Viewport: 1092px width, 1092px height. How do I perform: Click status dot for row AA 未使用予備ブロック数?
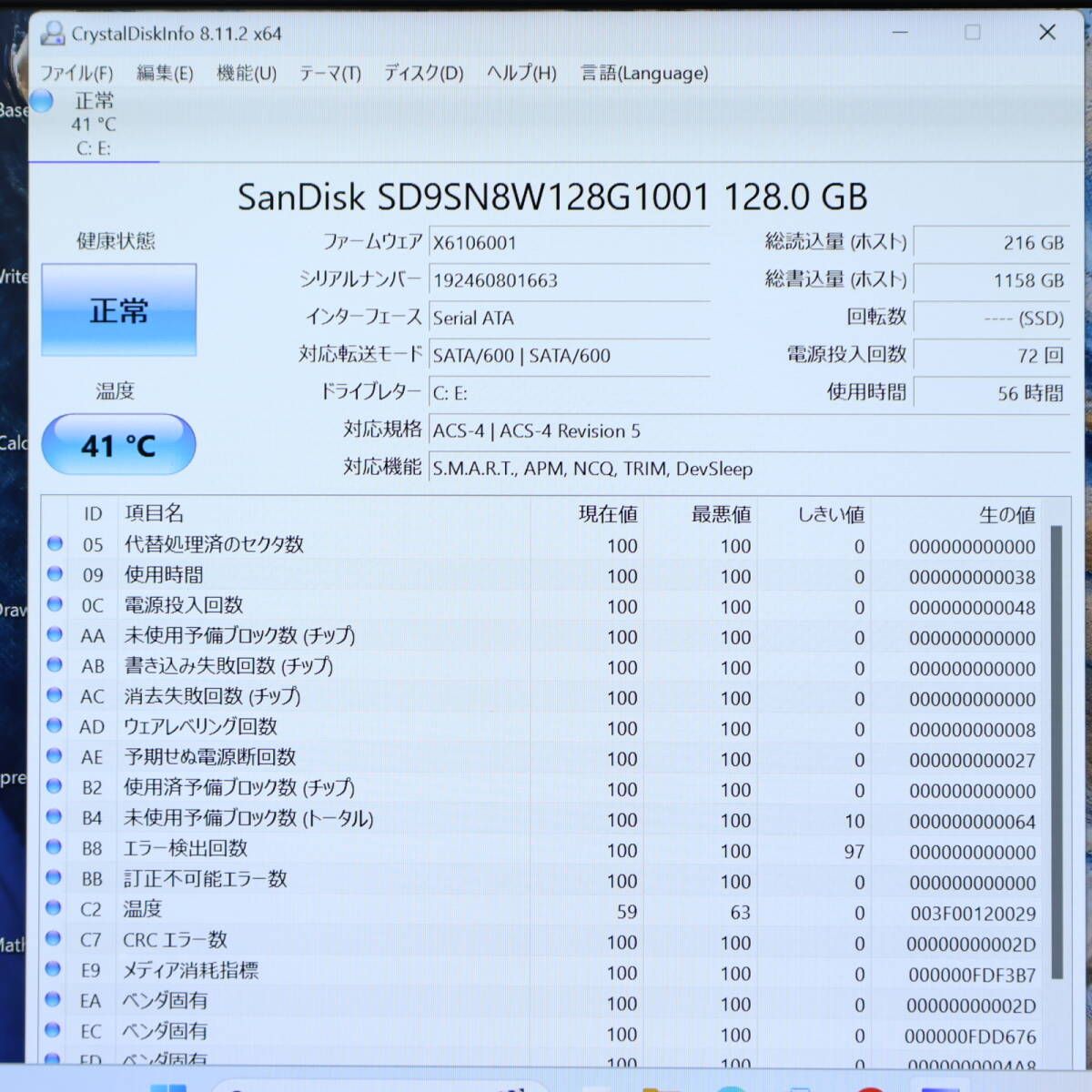click(55, 635)
